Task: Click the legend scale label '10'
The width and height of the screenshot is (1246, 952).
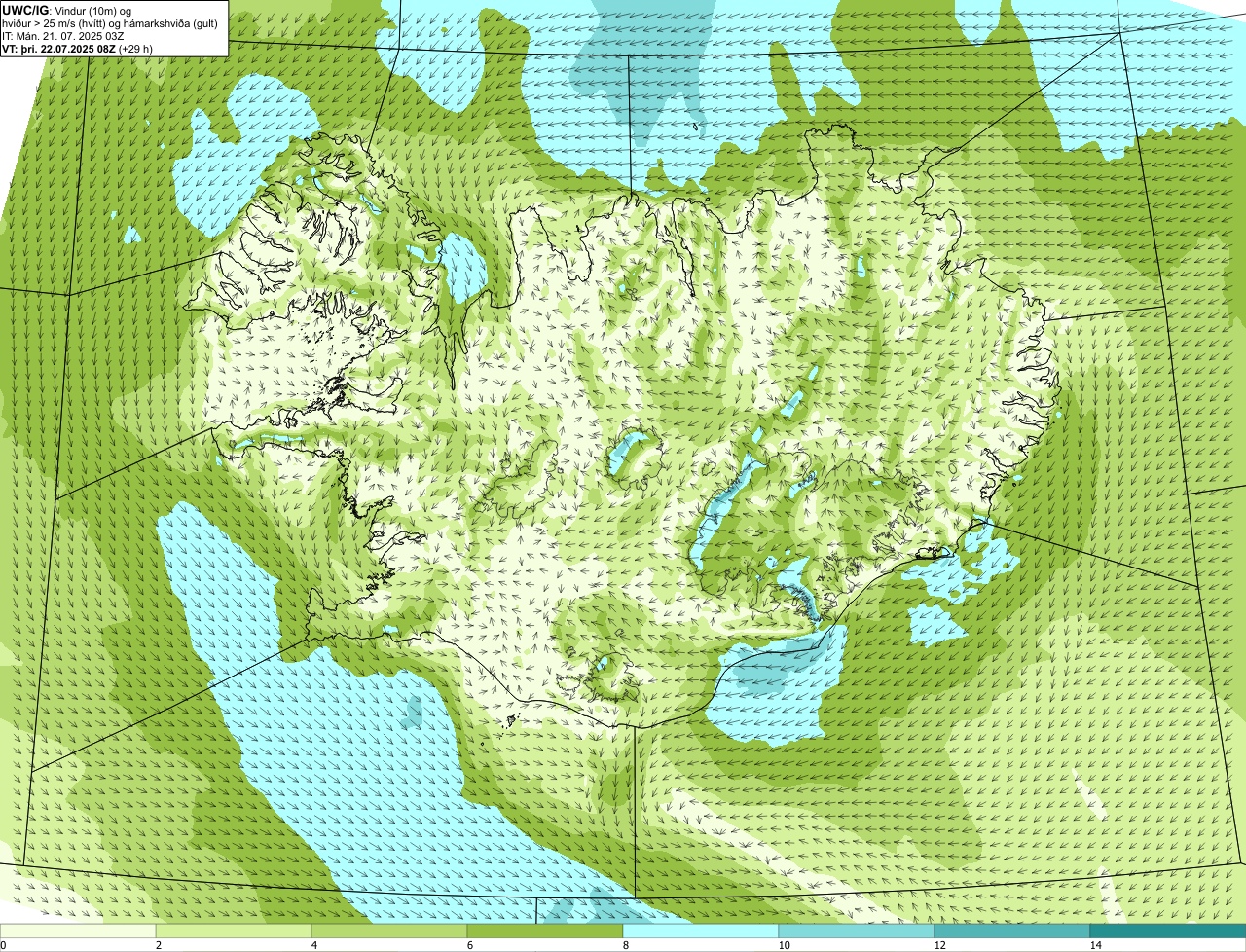Action: click(x=784, y=945)
